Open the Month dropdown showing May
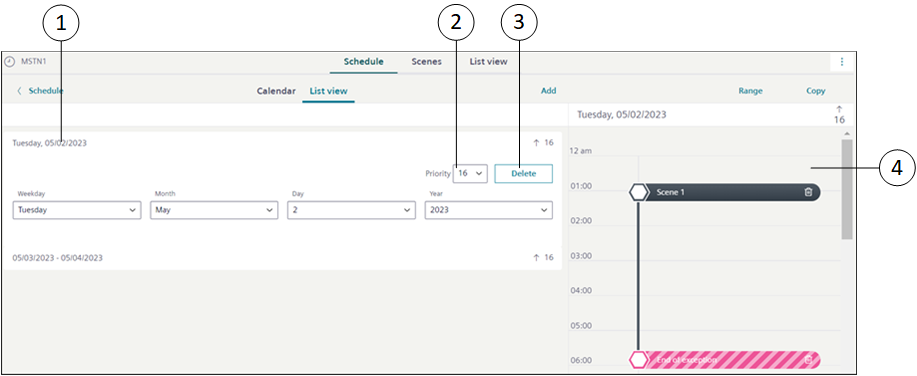917x376 pixels. click(214, 210)
